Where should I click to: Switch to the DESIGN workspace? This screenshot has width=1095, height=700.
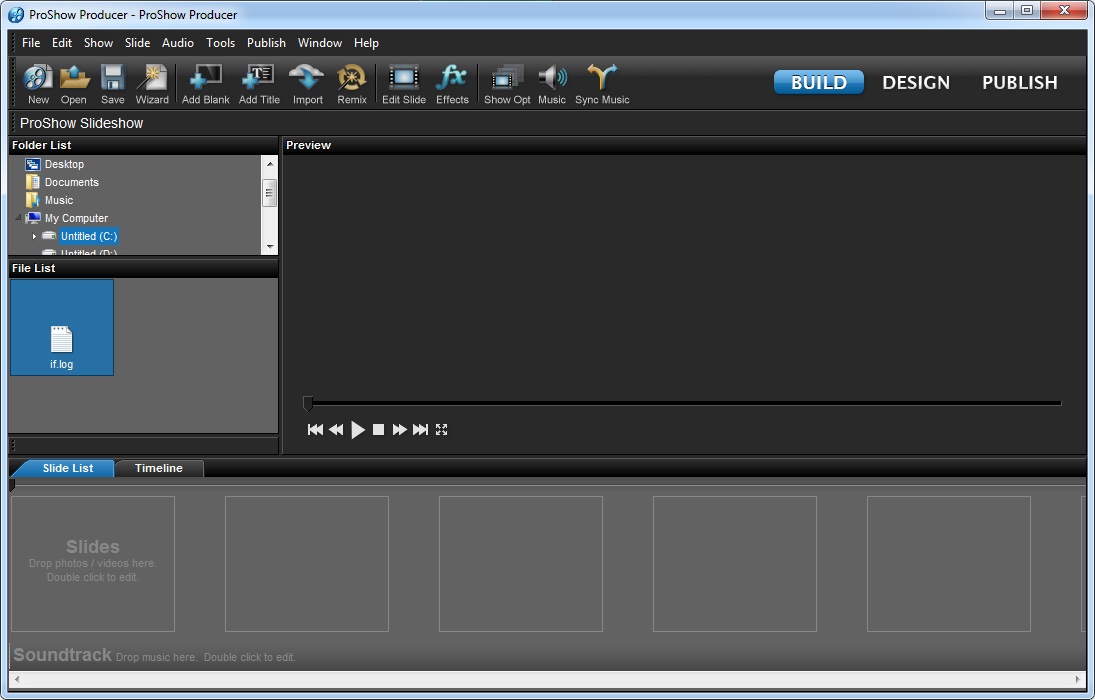tap(916, 82)
